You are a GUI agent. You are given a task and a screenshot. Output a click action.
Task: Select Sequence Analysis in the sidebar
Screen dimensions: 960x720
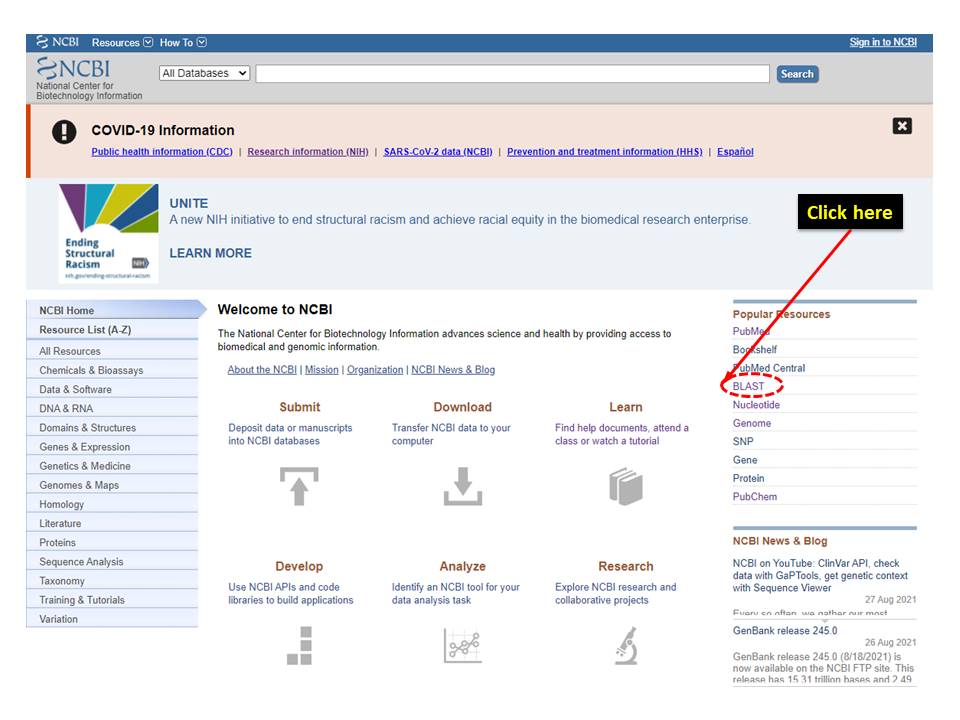[81, 562]
